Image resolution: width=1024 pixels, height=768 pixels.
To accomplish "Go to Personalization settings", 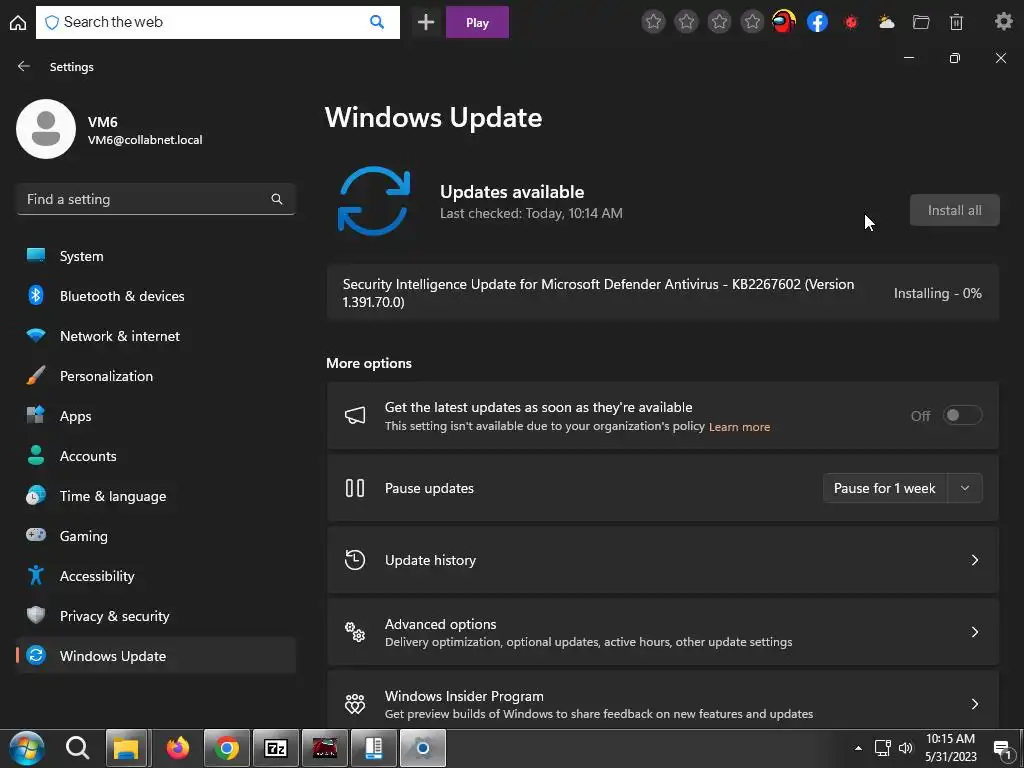I will coord(155,376).
